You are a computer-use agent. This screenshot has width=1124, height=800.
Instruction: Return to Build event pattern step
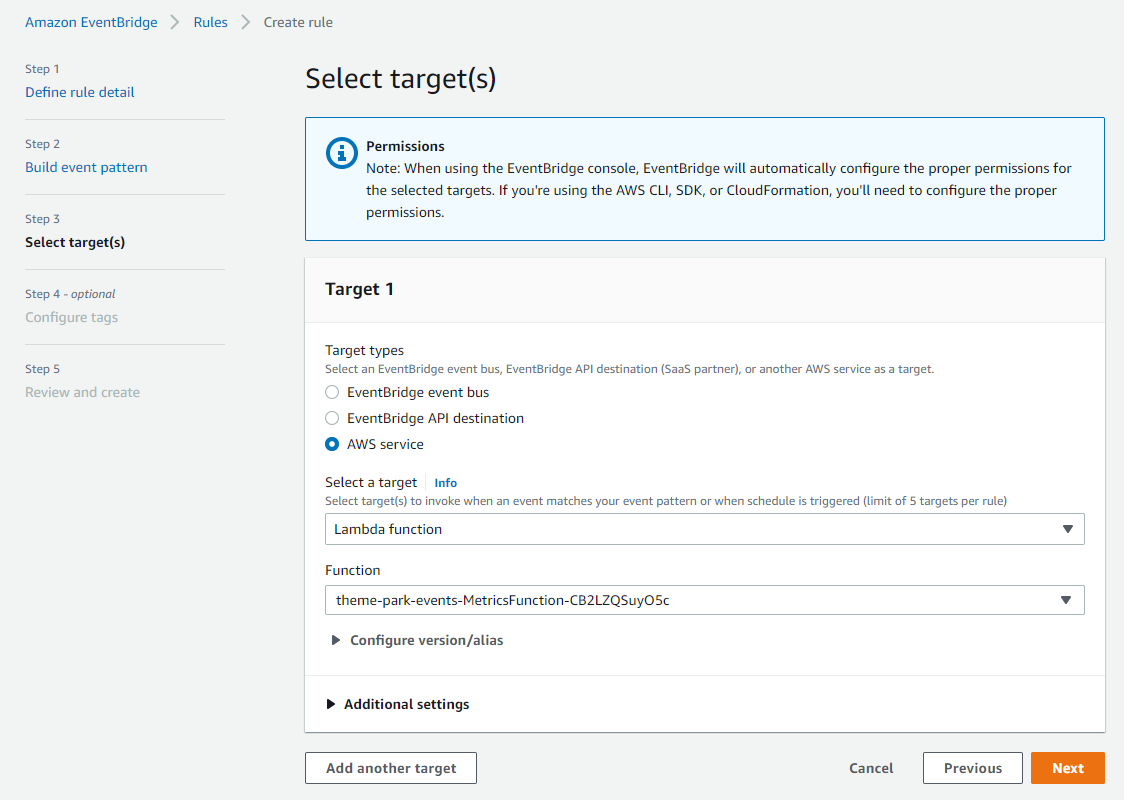(86, 167)
